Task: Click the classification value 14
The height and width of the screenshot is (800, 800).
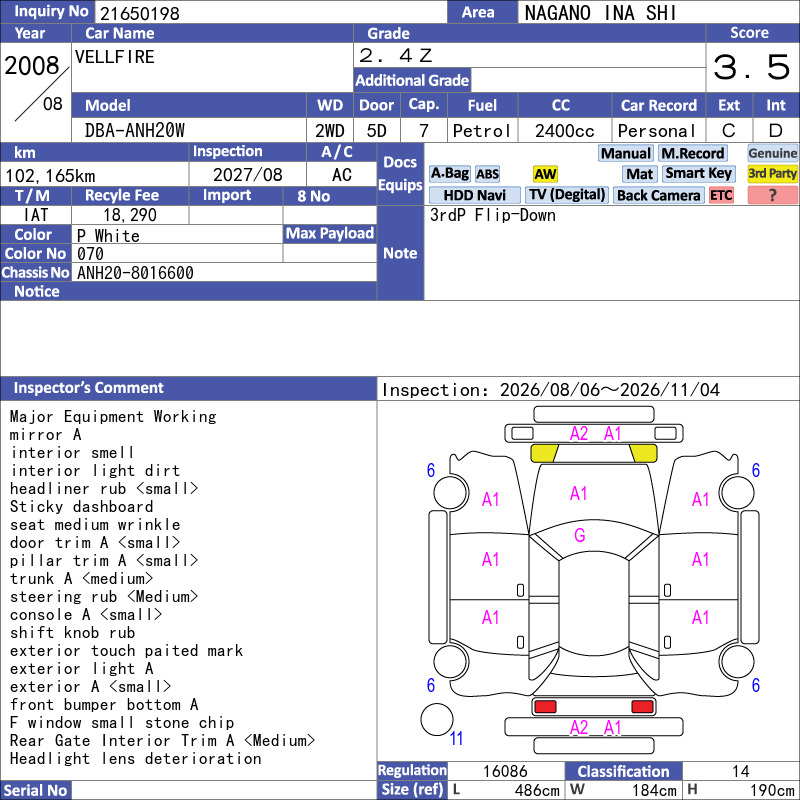Action: click(x=740, y=771)
